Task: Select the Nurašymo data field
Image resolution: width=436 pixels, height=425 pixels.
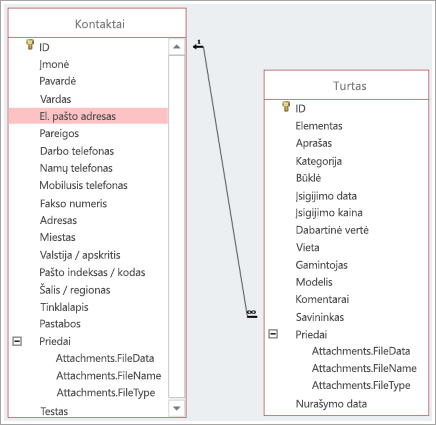Action: pyautogui.click(x=331, y=404)
